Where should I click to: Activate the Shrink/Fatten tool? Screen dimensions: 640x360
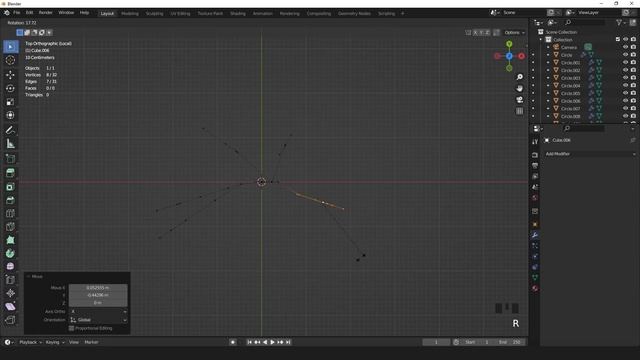(10, 293)
